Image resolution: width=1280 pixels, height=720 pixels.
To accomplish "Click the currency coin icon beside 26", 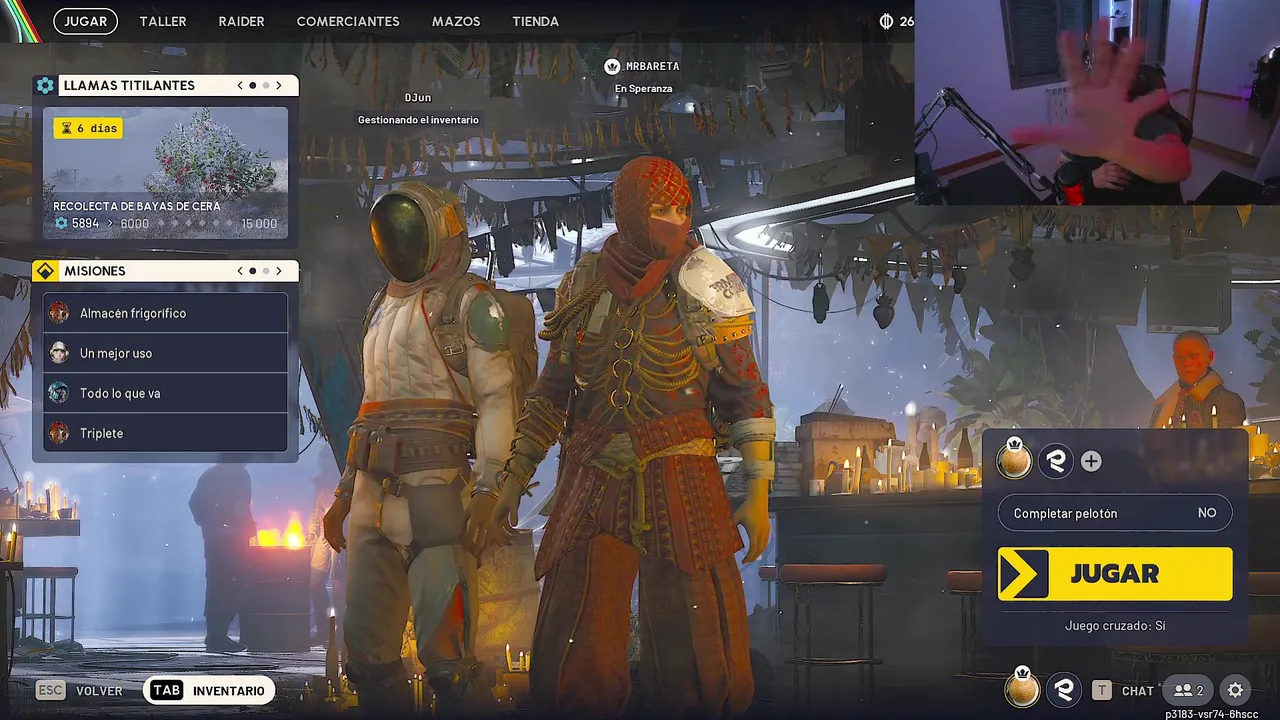I will click(x=886, y=21).
